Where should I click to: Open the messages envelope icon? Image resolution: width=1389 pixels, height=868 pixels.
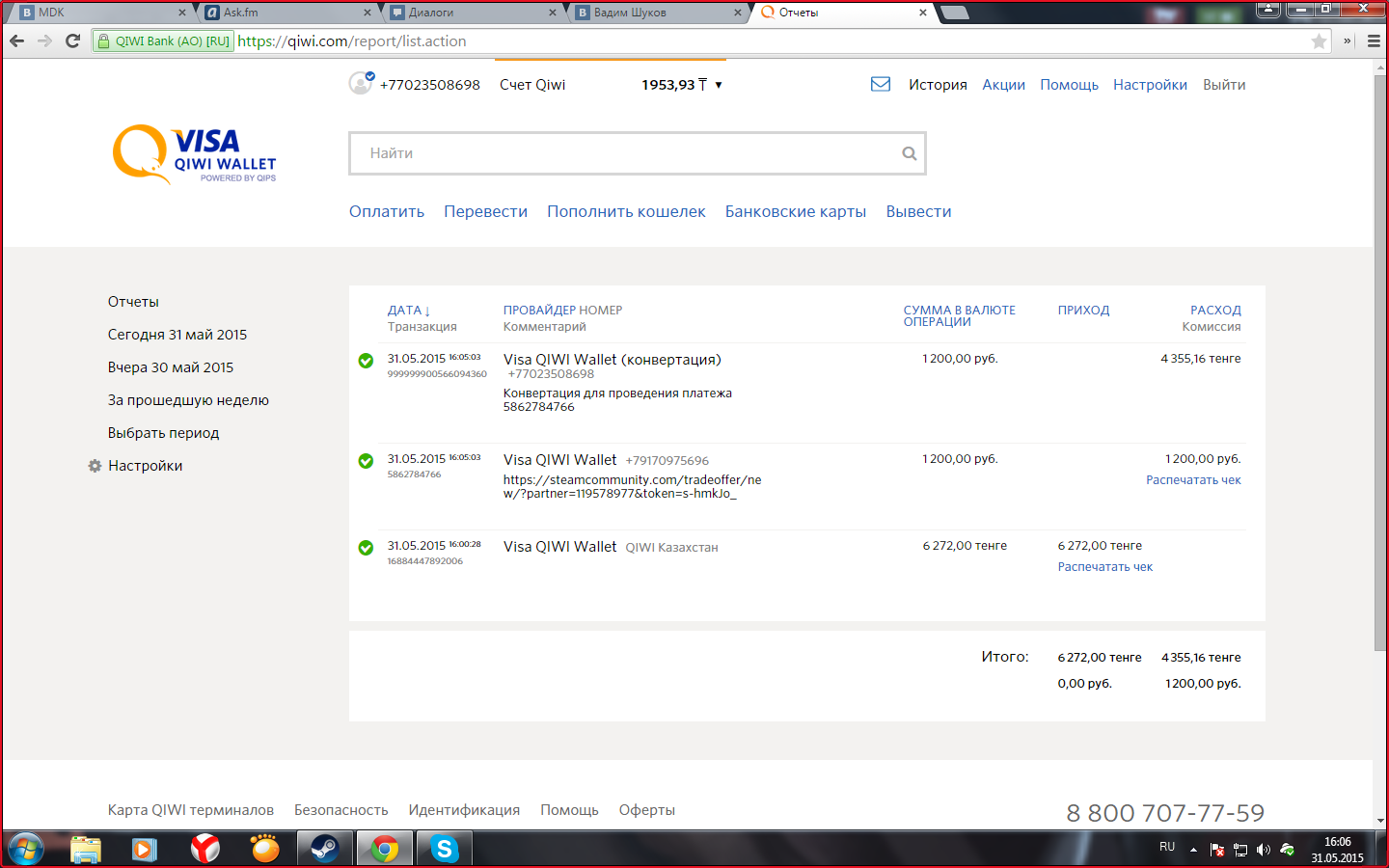coord(881,84)
